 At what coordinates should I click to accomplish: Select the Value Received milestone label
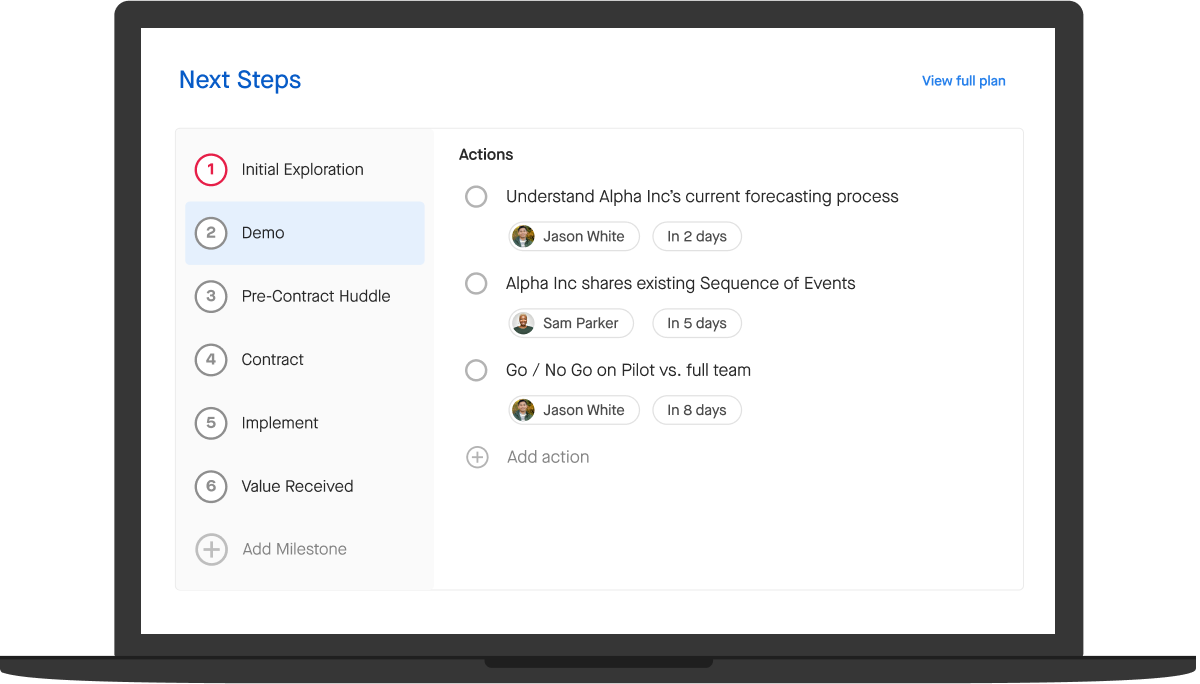click(x=297, y=486)
